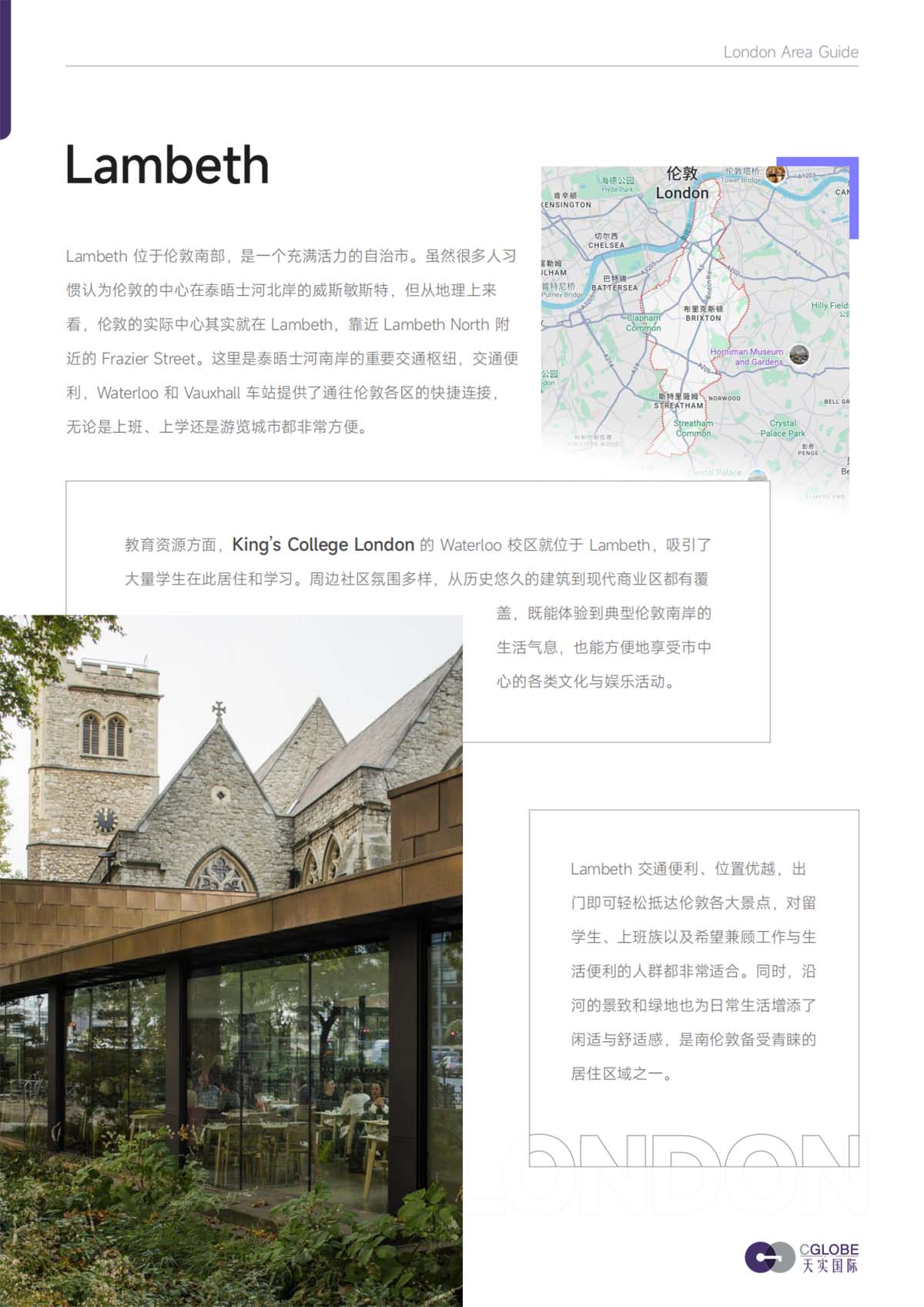Click the clock face on church tower
Screen dimensions: 924x1307
pos(105,820)
